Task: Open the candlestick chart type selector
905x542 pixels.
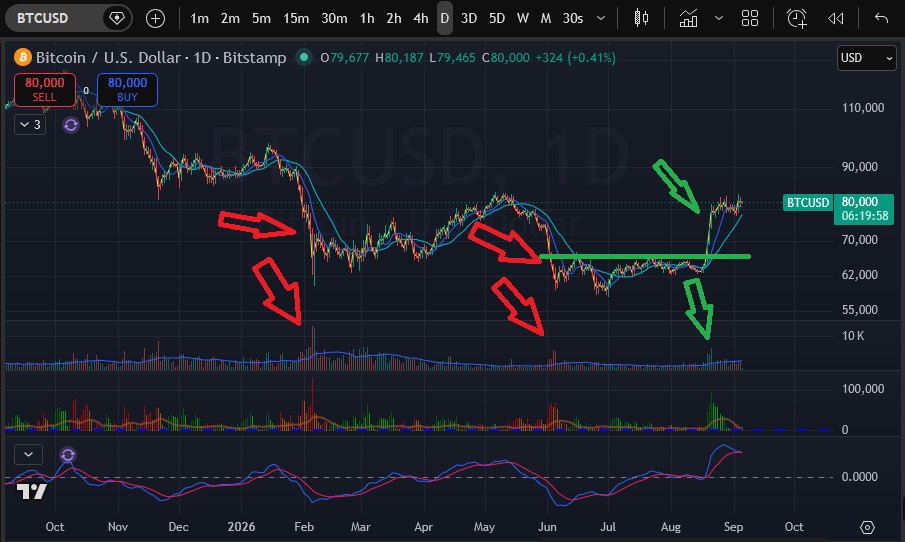Action: point(641,18)
